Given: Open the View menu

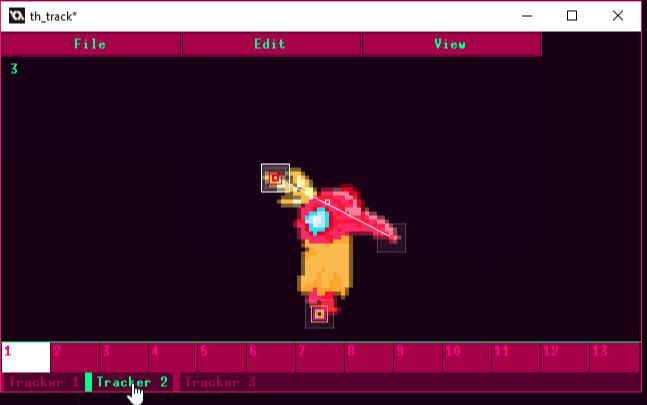Looking at the screenshot, I should point(451,44).
